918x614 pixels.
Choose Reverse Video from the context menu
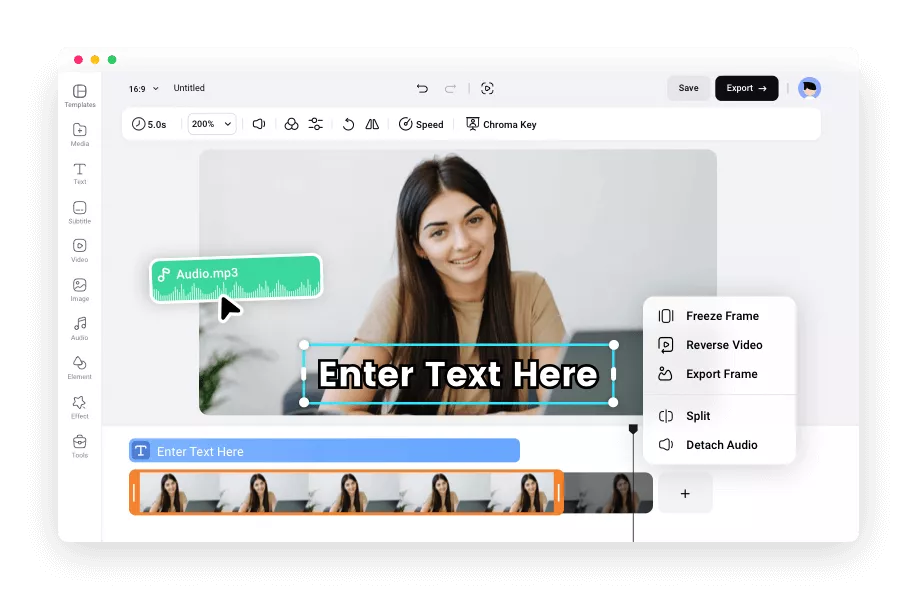(722, 345)
